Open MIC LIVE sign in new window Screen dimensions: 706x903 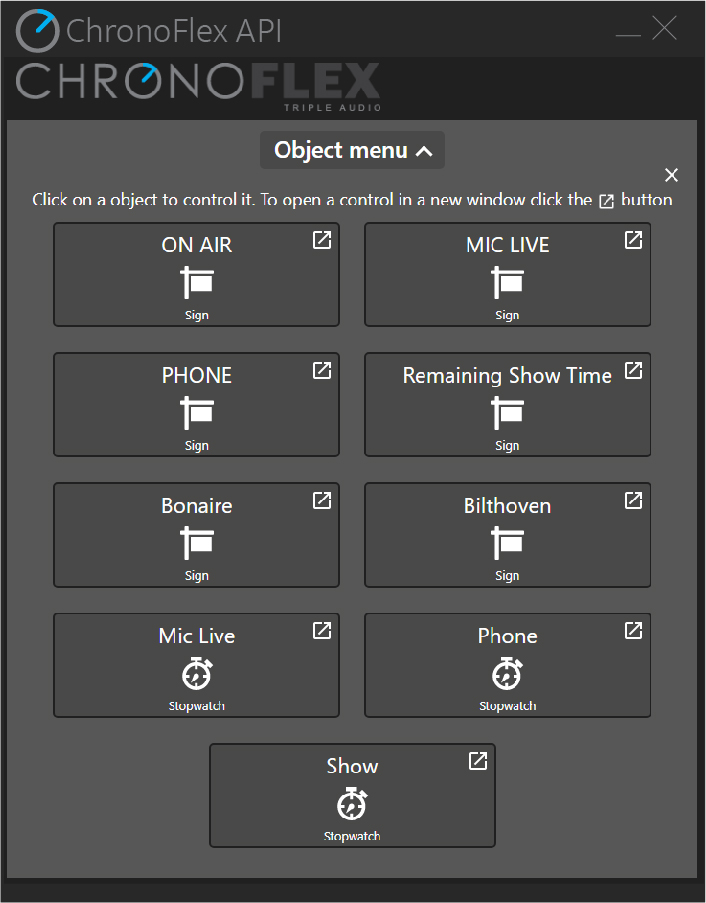click(633, 241)
